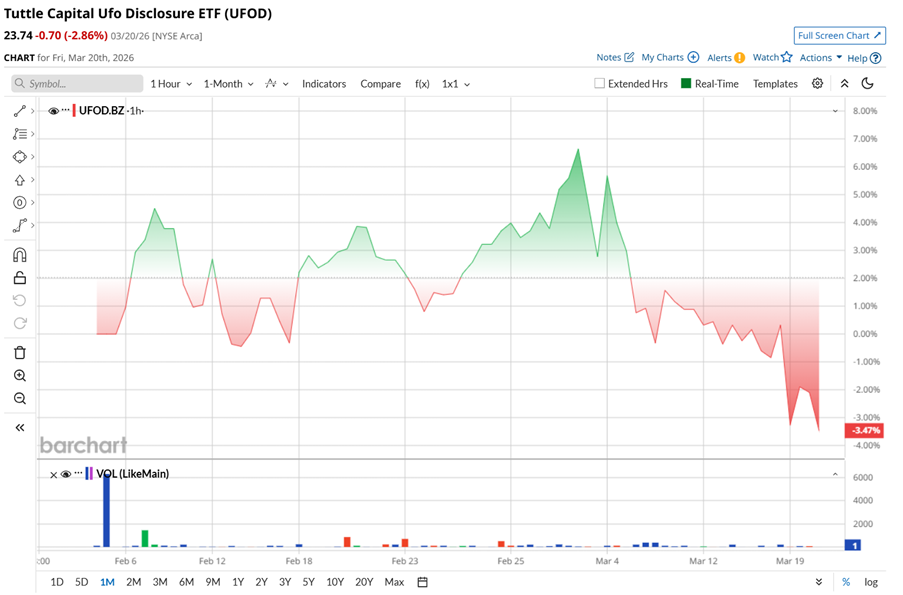Screen dimensions: 903x595
Task: Toggle the magnet snap tool
Action: 20,255
